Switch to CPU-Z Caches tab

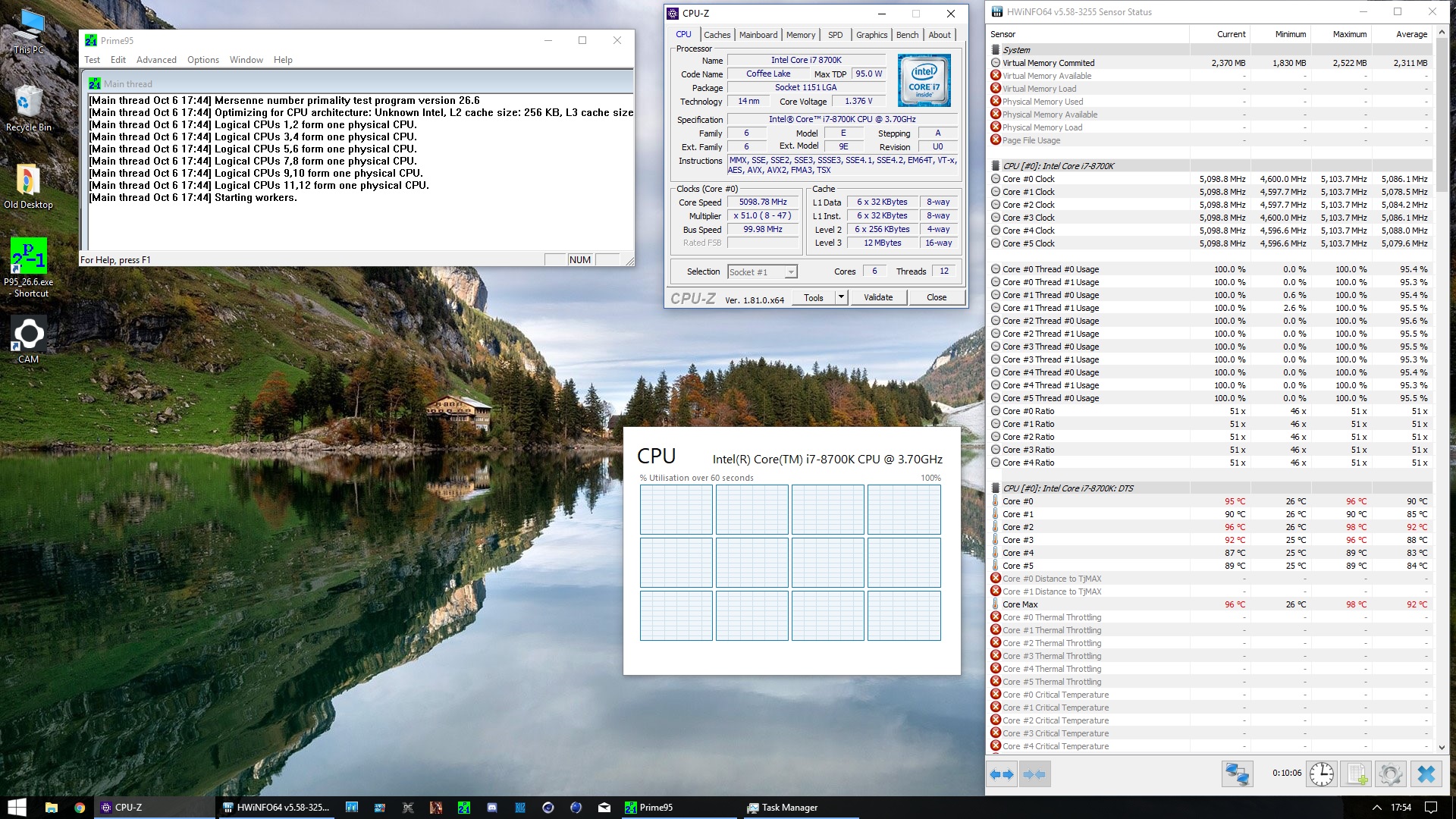pos(717,35)
